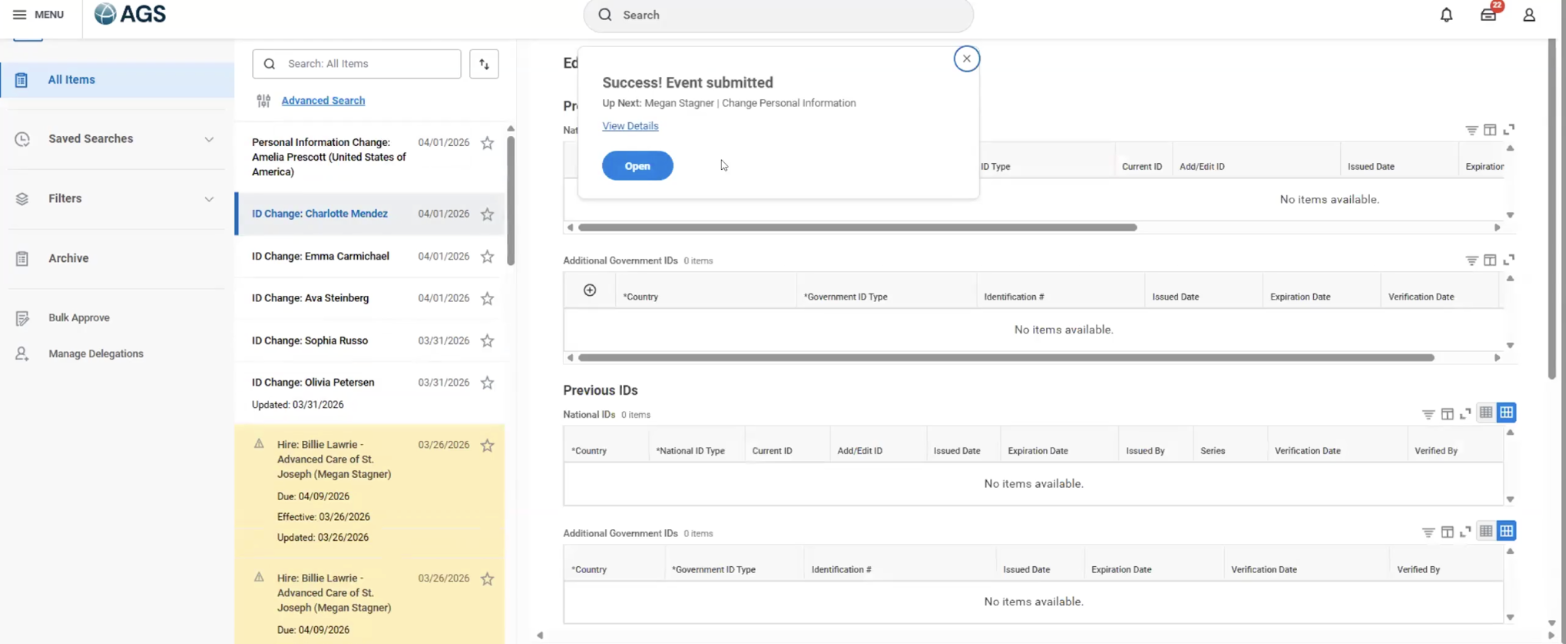Screen dimensions: 1566x644
Task: Click proposed Additional Government IDs horizontal scrollbar
Action: (x=1005, y=358)
